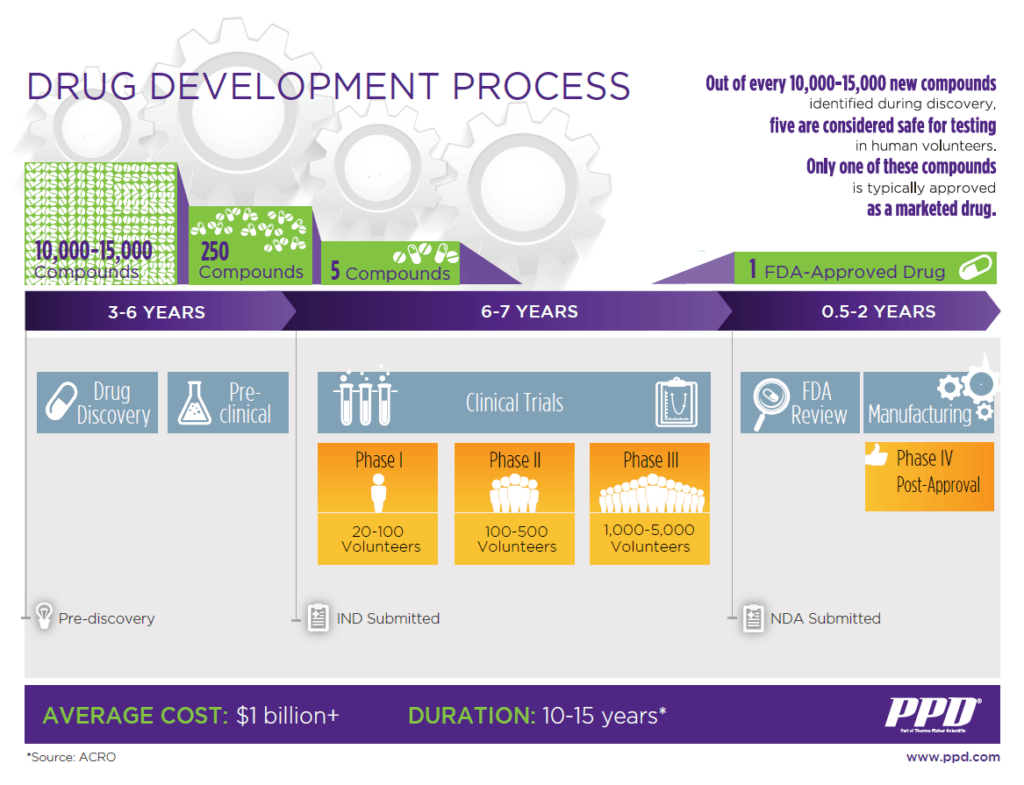Screen dimensions: 1024x785
Task: Click the 250 Compounds green block
Action: pos(250,246)
